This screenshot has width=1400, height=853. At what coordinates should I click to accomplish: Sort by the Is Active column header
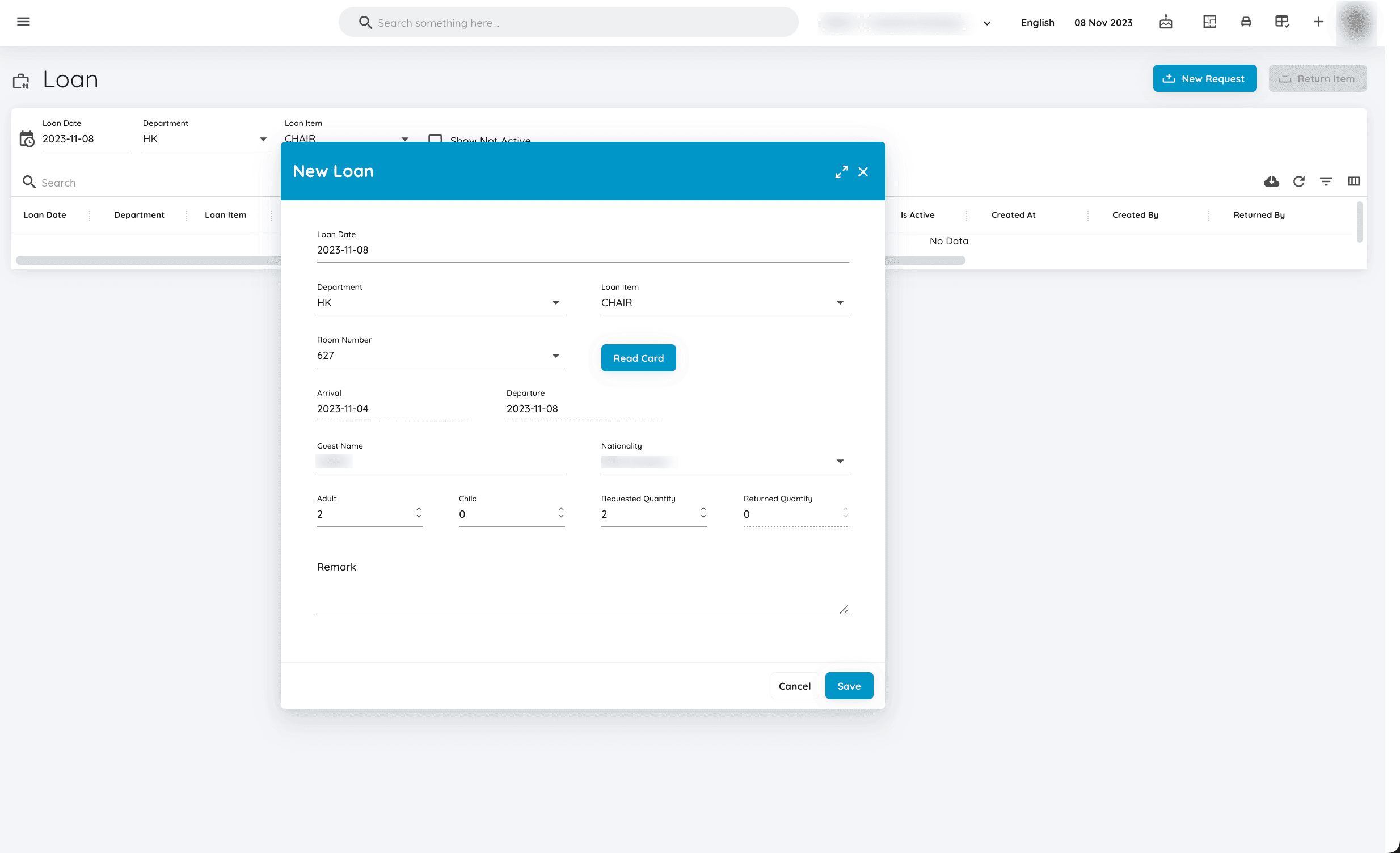(x=917, y=215)
